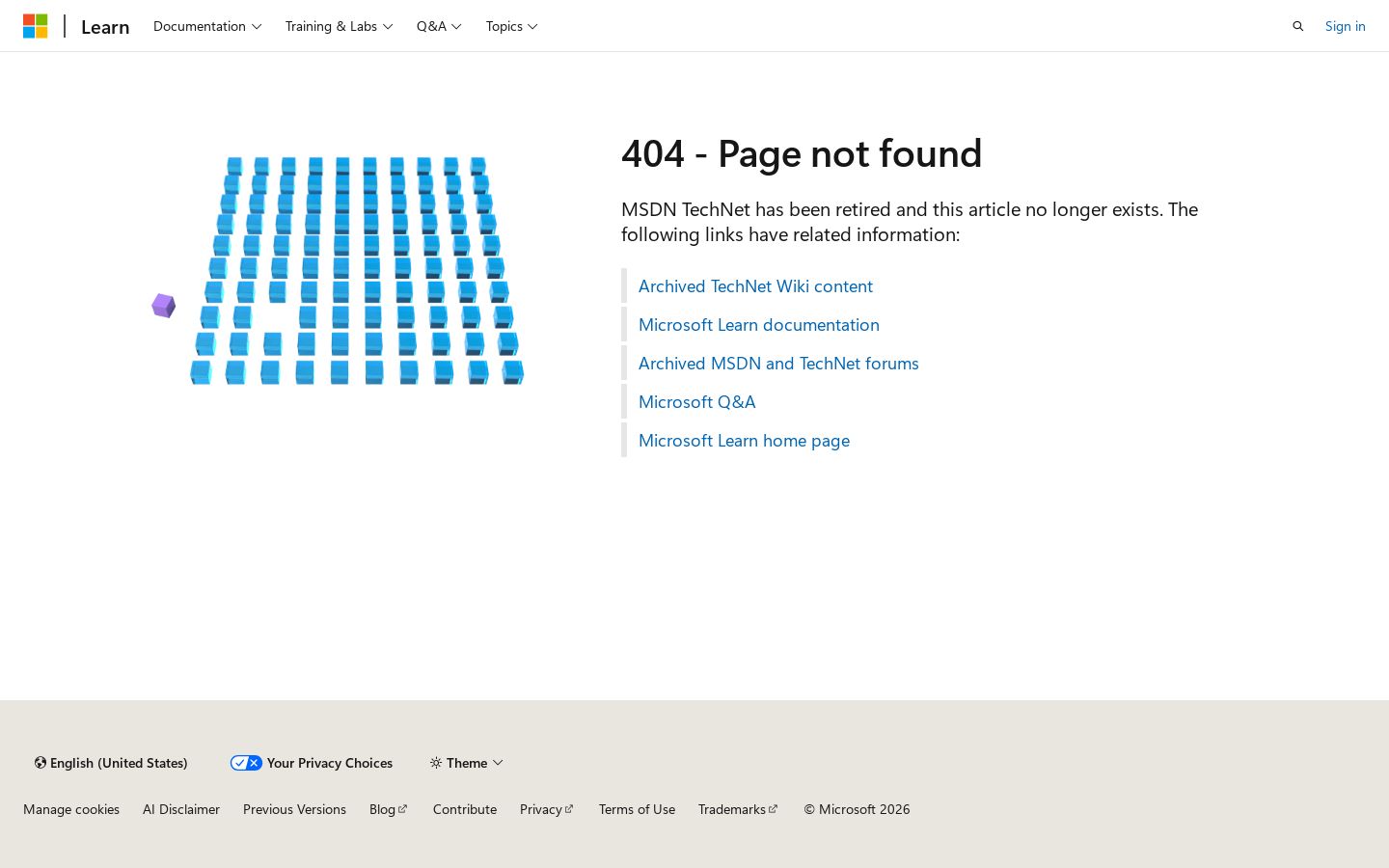Click the "404 - Page not found" heading

tap(802, 153)
